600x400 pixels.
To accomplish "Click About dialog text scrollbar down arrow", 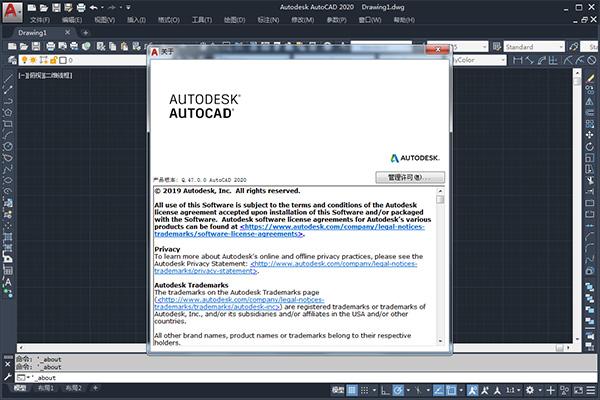I will pos(440,340).
